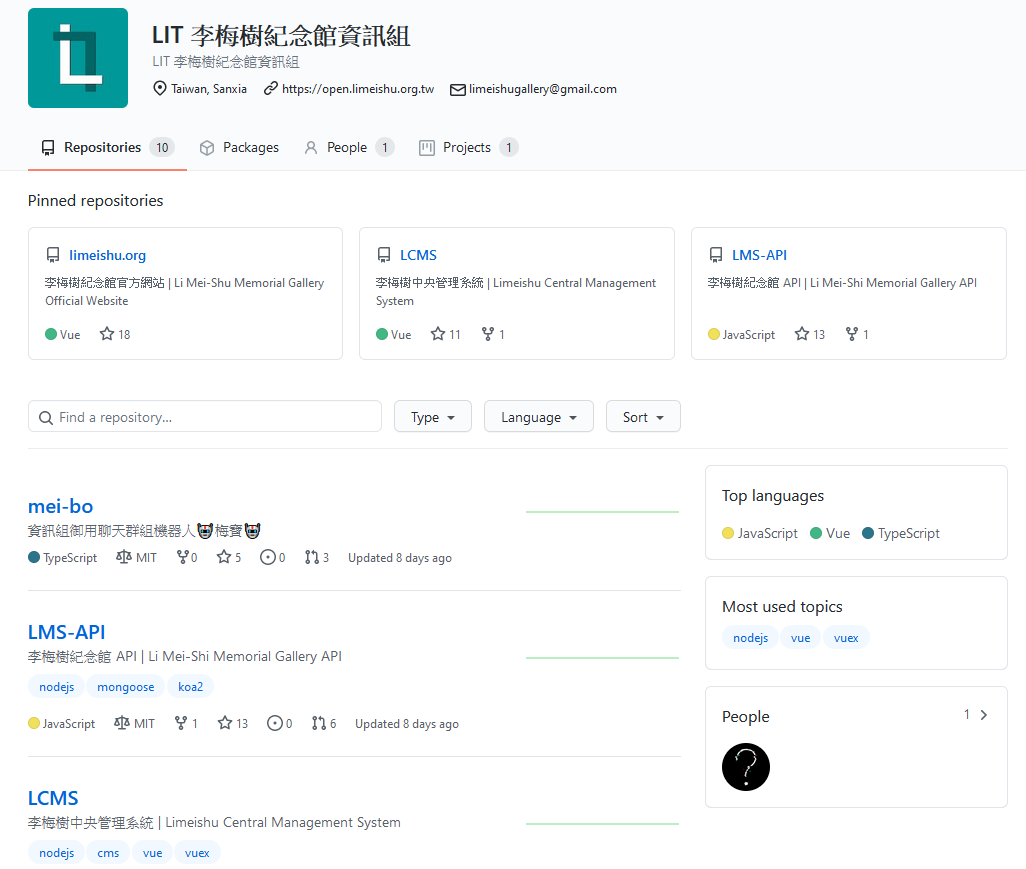Image resolution: width=1026 pixels, height=869 pixels.
Task: Select vuex in Most used topics
Action: [846, 638]
